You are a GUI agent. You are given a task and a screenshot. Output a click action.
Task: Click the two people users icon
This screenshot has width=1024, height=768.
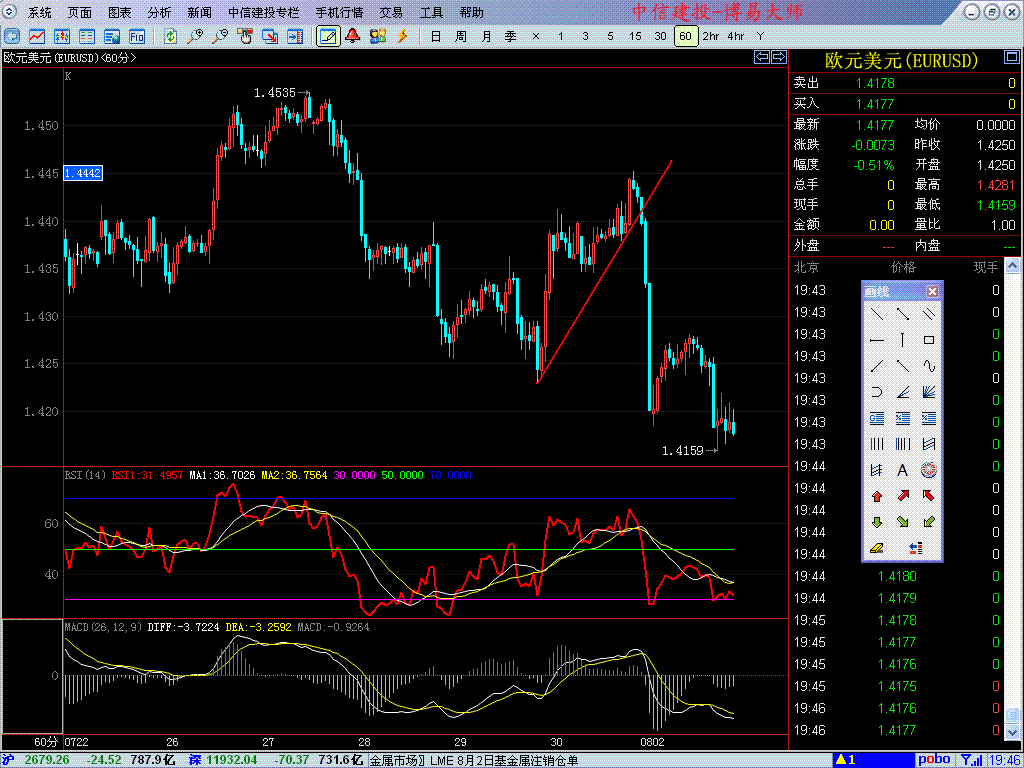pos(377,36)
